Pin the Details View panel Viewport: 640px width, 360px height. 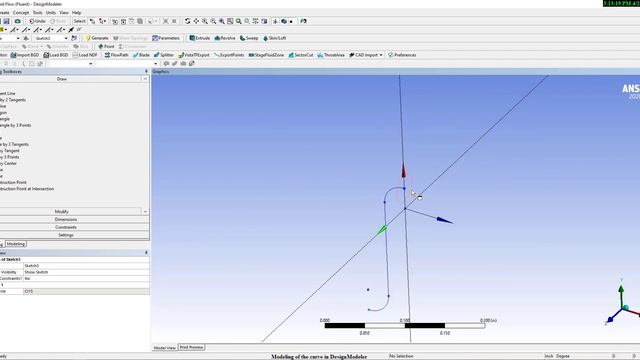tap(146, 253)
